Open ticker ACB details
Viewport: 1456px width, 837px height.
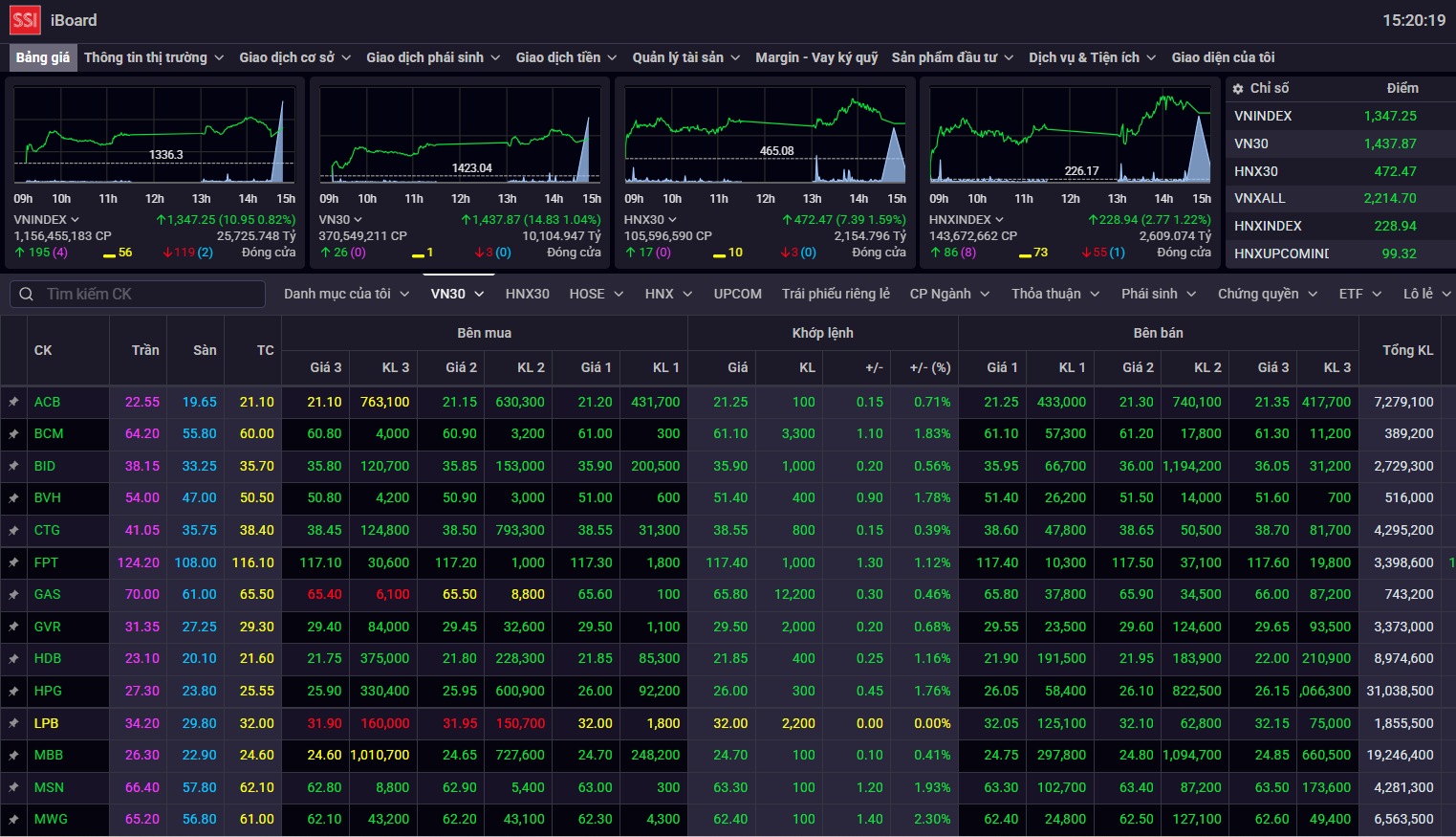[47, 402]
